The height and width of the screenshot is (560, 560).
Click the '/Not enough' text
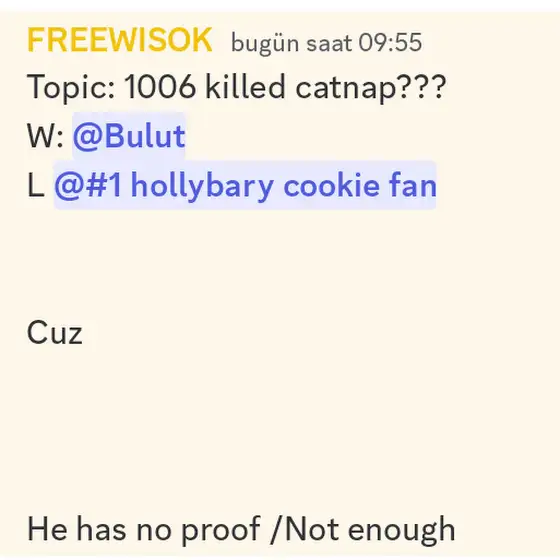(x=363, y=530)
